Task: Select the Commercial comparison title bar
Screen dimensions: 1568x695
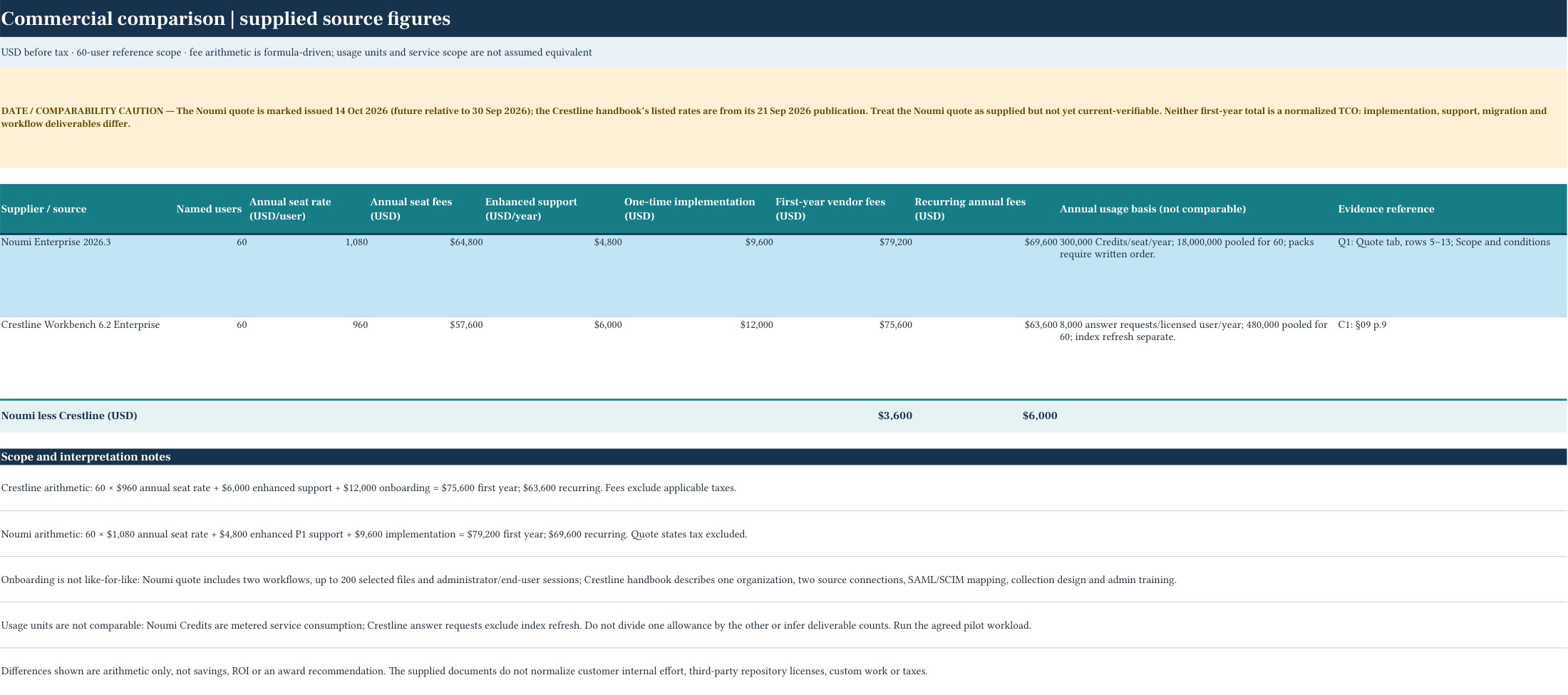Action: [x=783, y=19]
